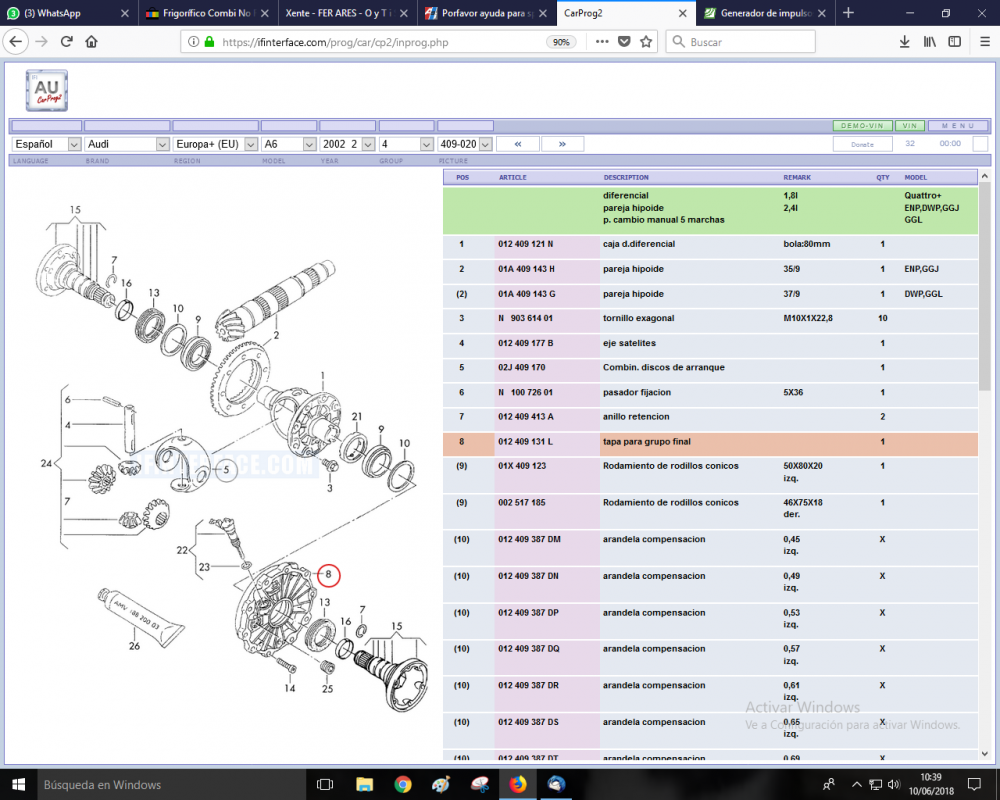Click the site information icon in address bar
The image size is (1000, 800).
pyautogui.click(x=193, y=42)
